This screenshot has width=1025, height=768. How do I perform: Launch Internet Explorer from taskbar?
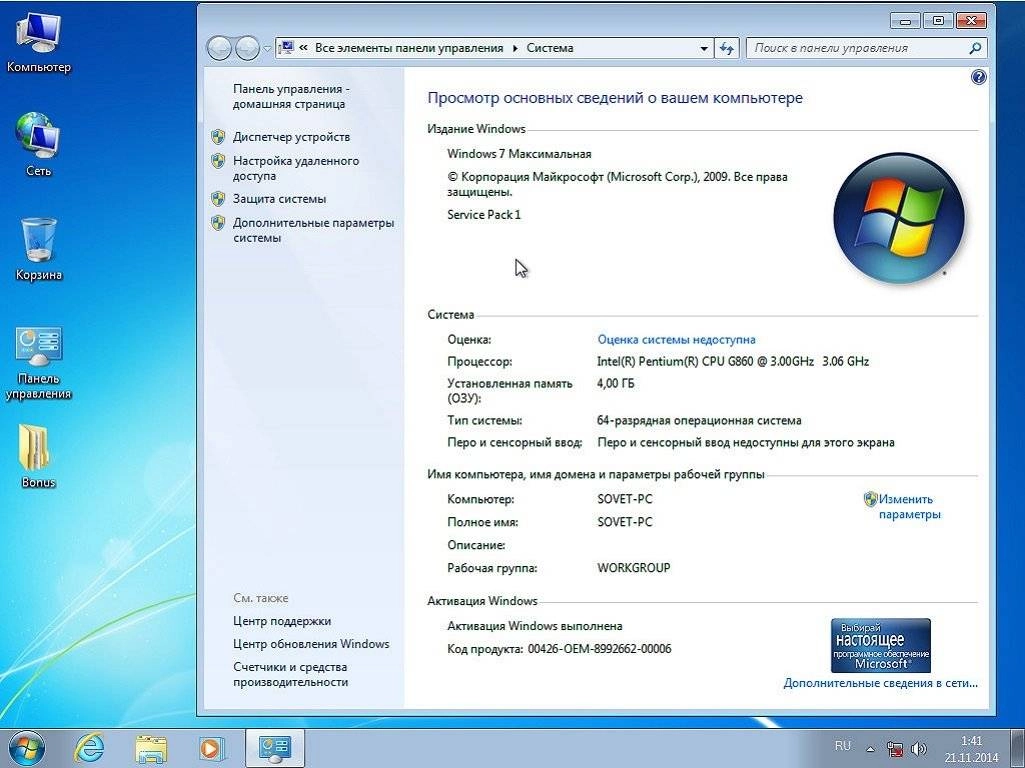click(89, 748)
